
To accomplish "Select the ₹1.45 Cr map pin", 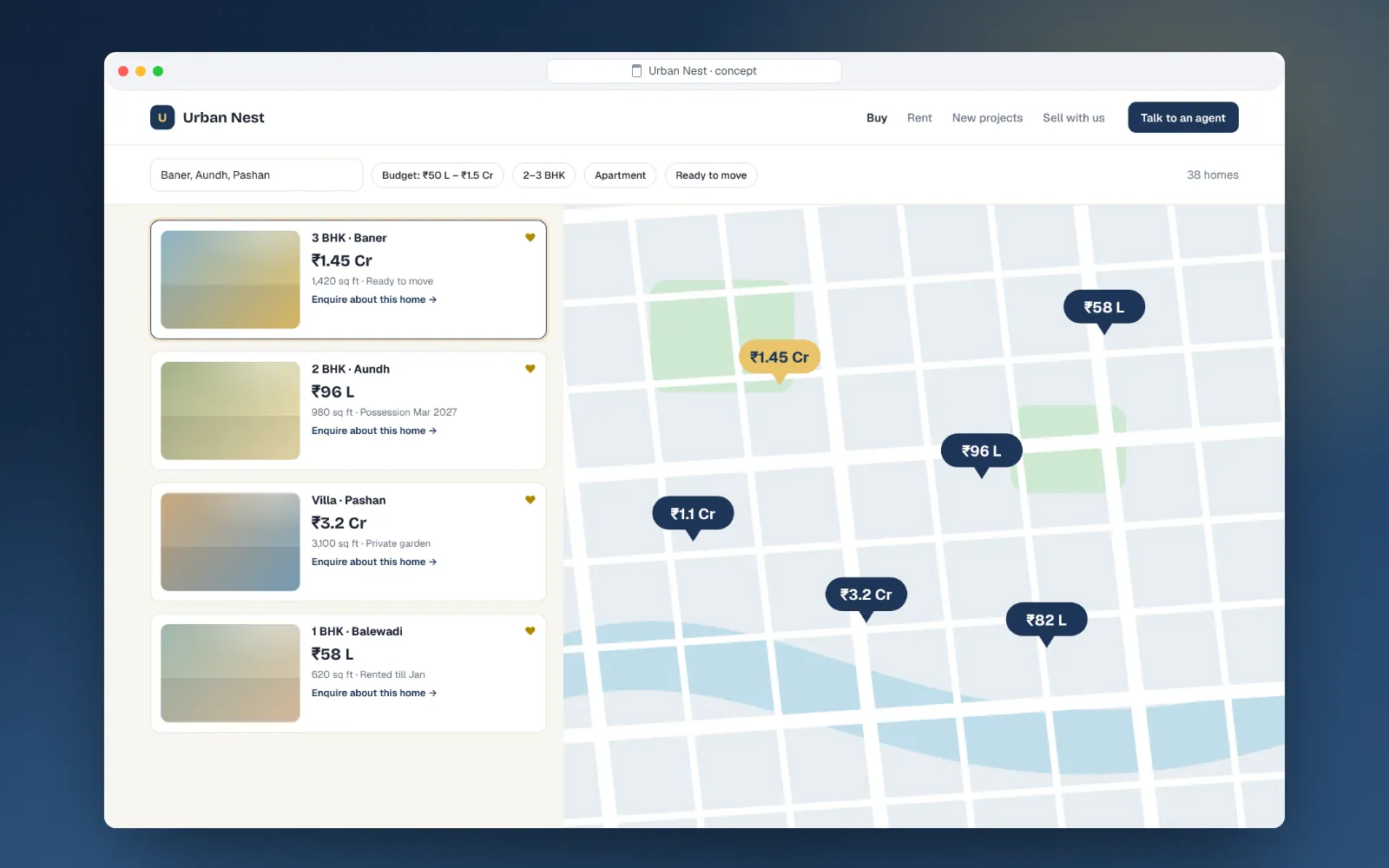I will click(x=780, y=358).
